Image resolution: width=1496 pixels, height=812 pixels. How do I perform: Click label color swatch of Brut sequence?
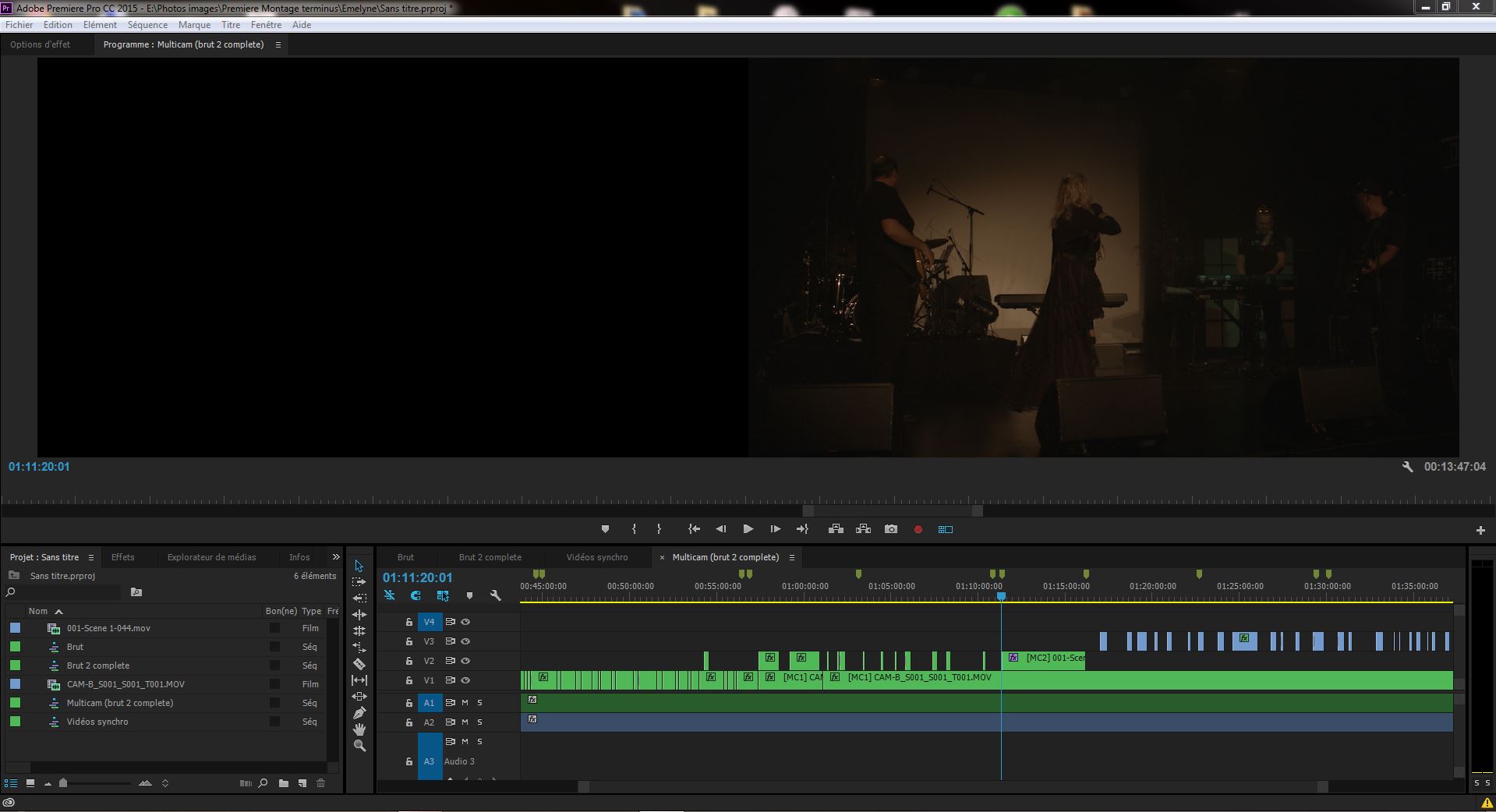click(15, 647)
